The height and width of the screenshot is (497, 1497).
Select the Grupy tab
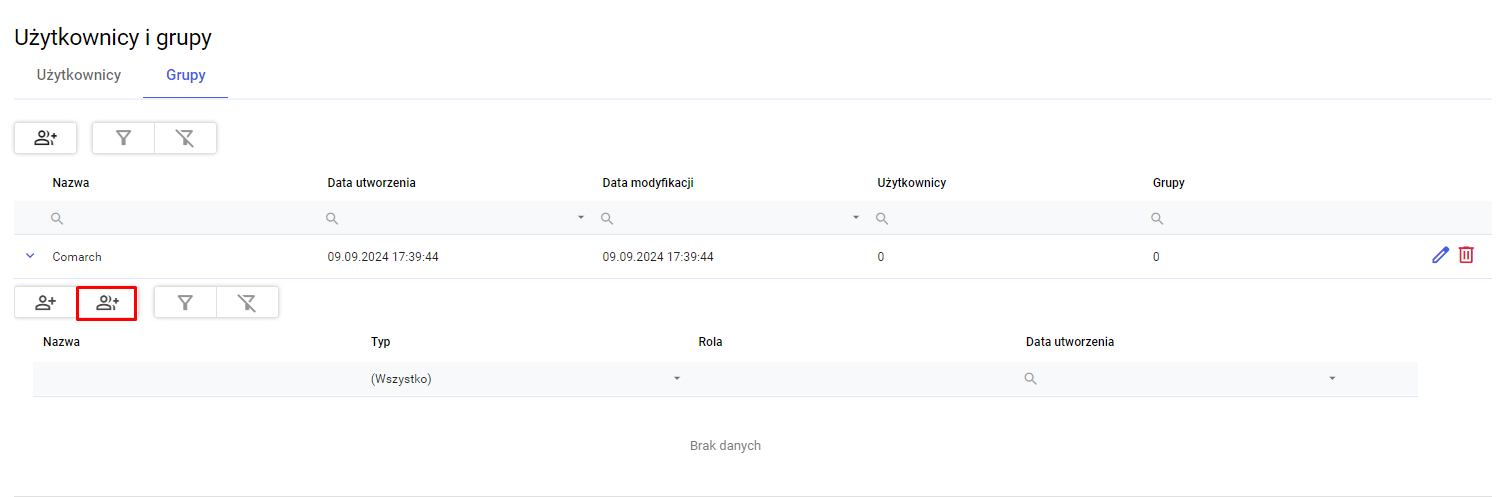point(186,75)
